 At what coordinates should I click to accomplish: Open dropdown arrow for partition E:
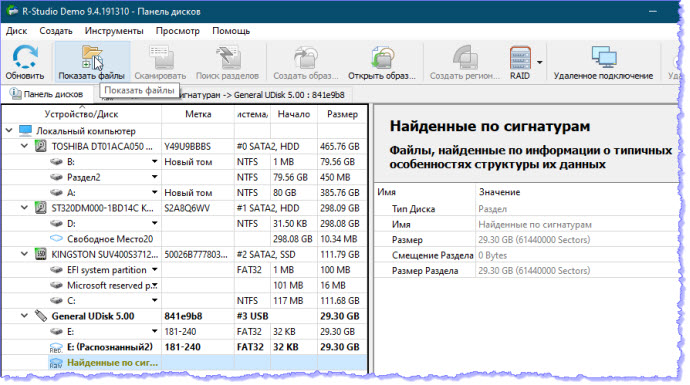(x=154, y=331)
